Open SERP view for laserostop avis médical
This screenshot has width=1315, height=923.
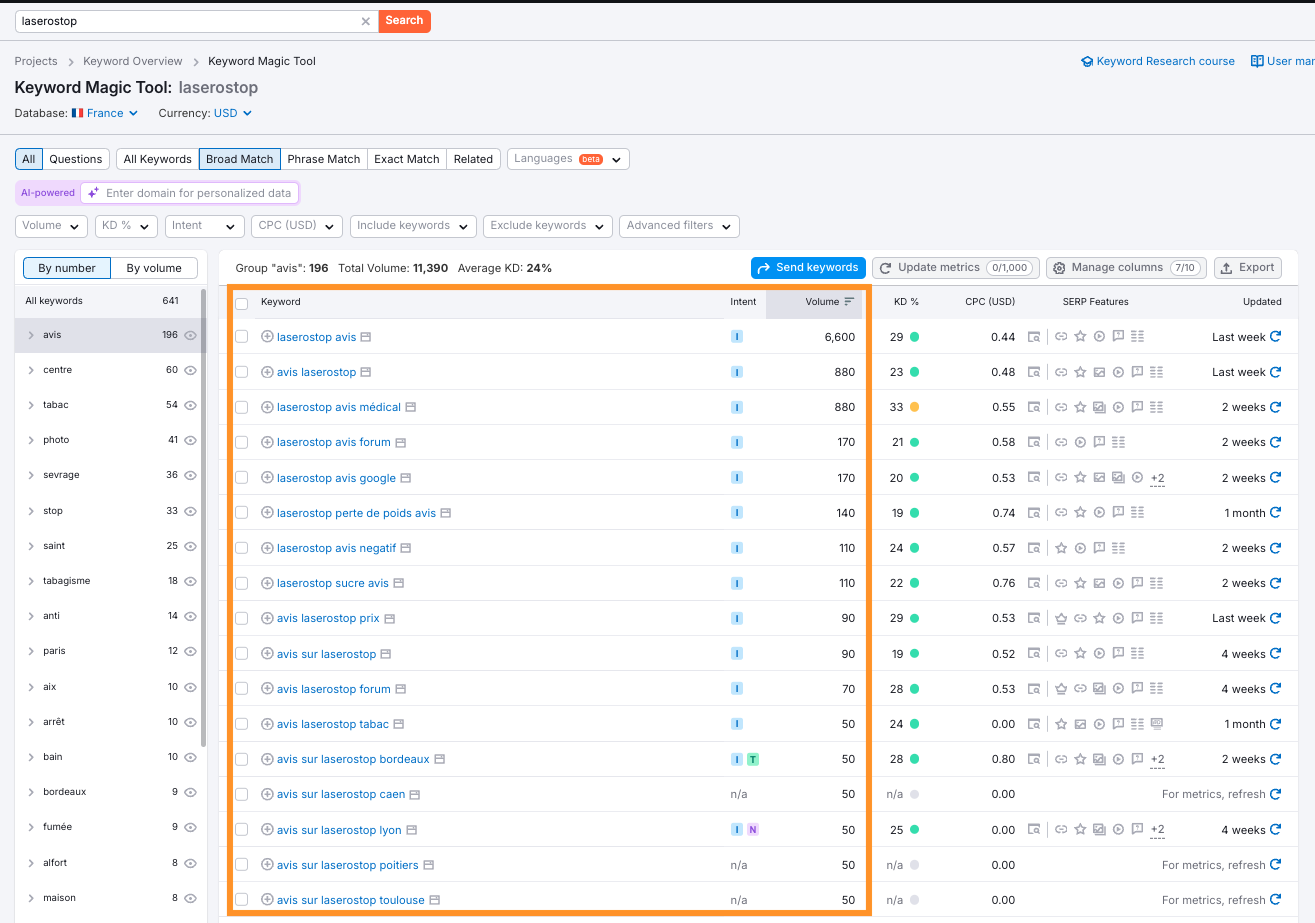coord(411,407)
